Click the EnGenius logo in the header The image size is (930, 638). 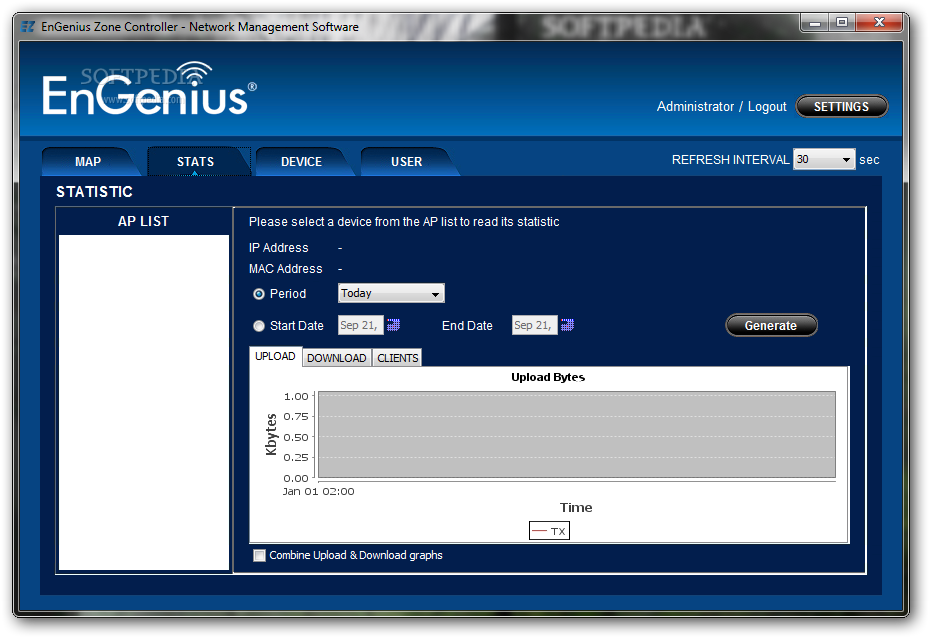point(149,89)
